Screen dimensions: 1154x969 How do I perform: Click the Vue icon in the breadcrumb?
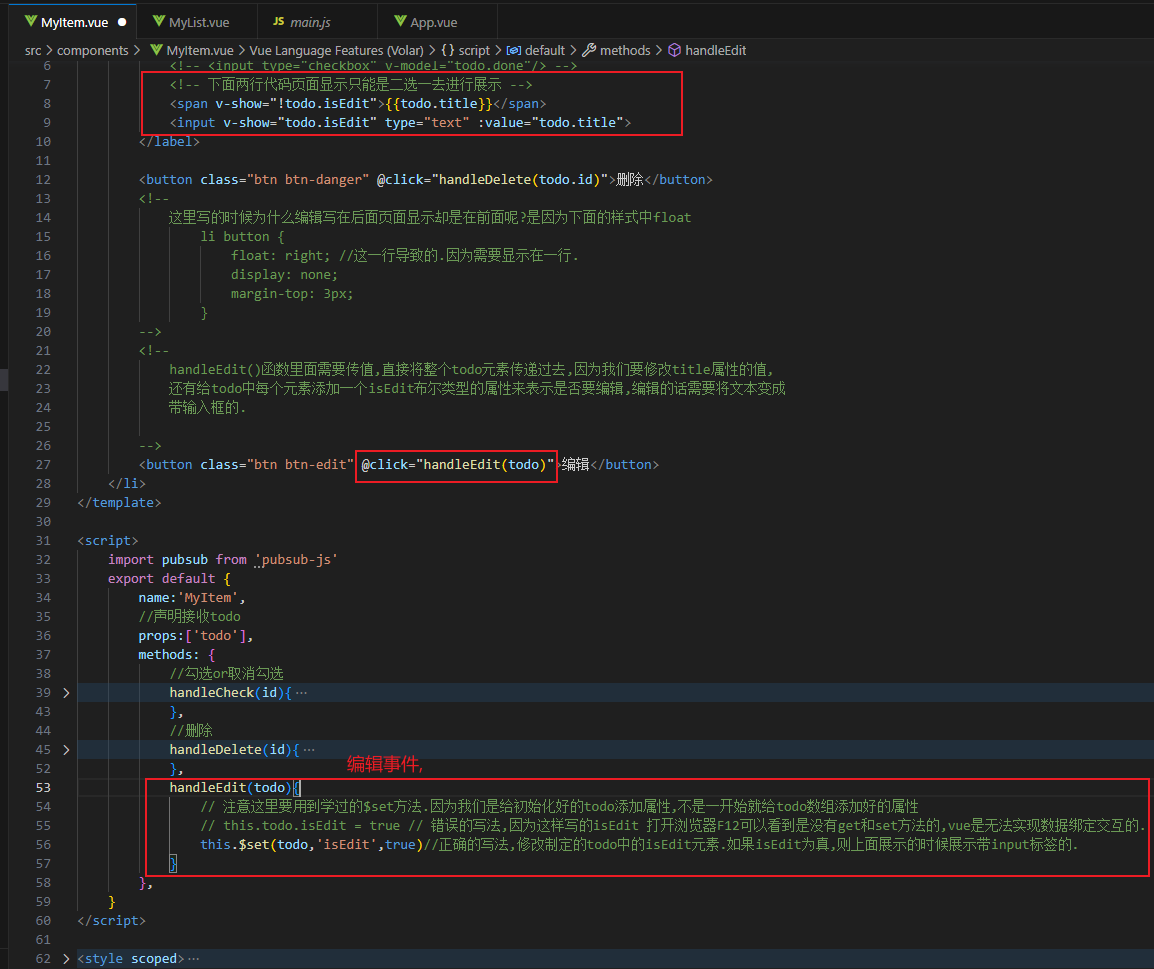click(156, 50)
